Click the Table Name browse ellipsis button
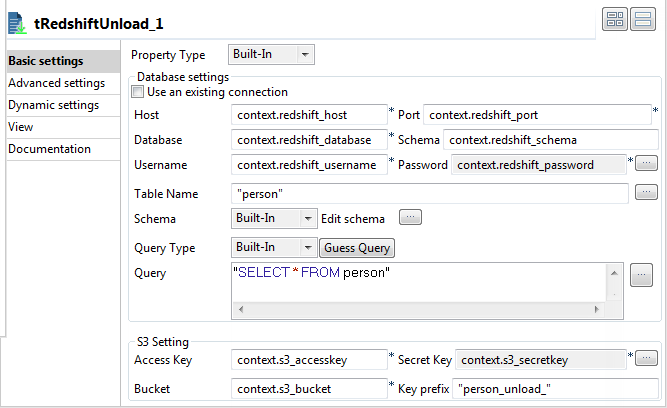Screen dimensions: 667x408 (646, 192)
